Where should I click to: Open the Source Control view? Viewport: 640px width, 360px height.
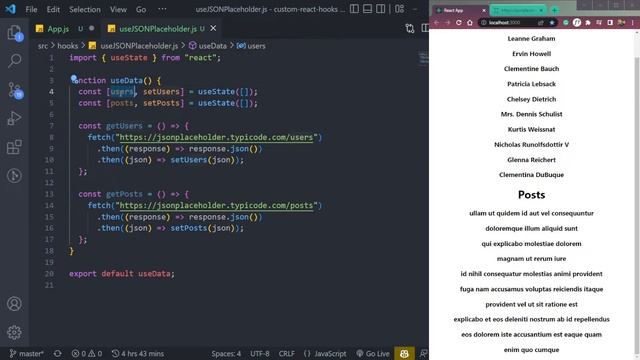tap(15, 90)
